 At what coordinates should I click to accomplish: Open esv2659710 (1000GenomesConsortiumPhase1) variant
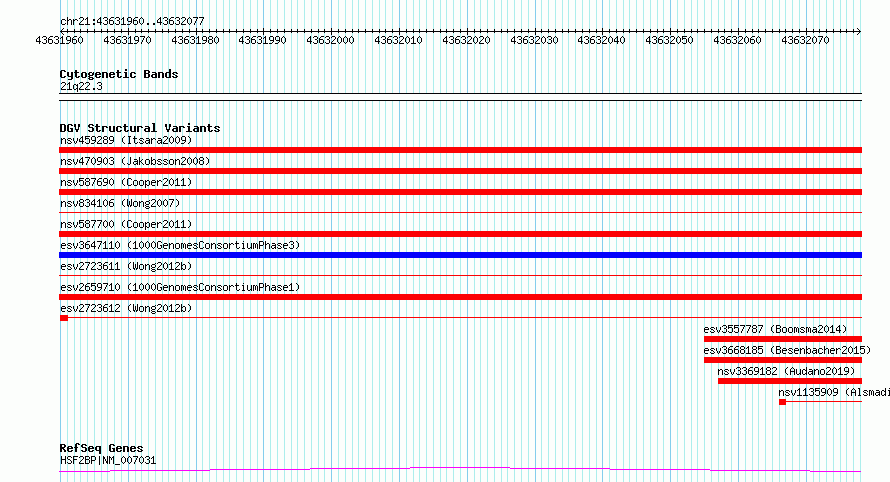click(180, 287)
